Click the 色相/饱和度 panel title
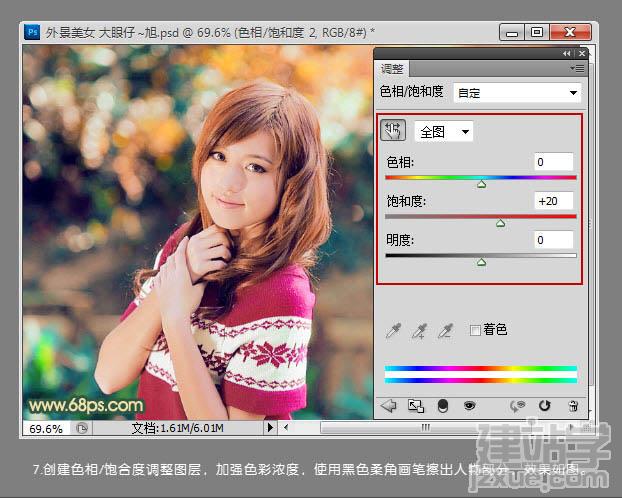This screenshot has height=498, width=622. pos(411,91)
